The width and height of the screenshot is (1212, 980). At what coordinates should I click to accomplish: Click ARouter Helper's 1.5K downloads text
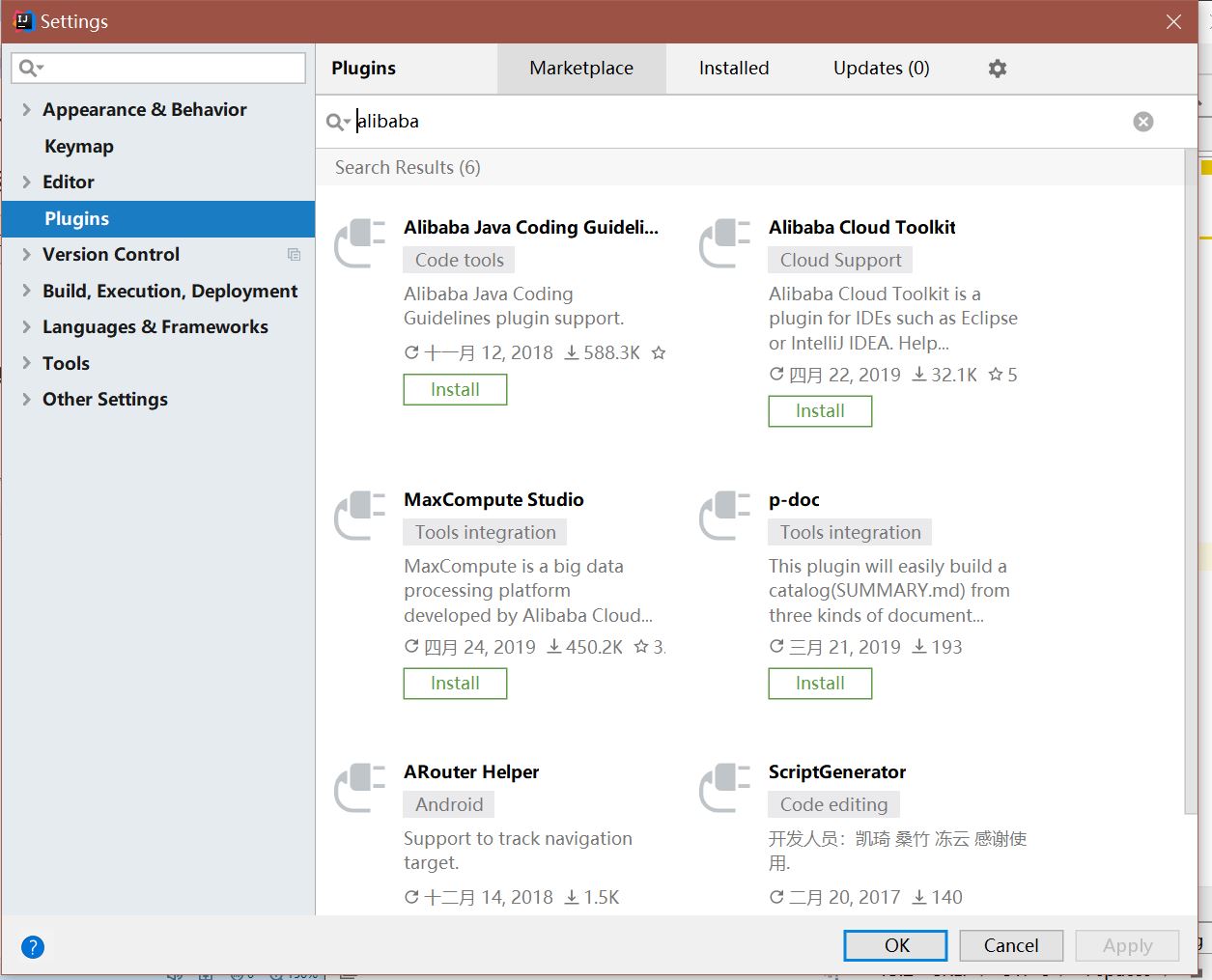point(602,898)
